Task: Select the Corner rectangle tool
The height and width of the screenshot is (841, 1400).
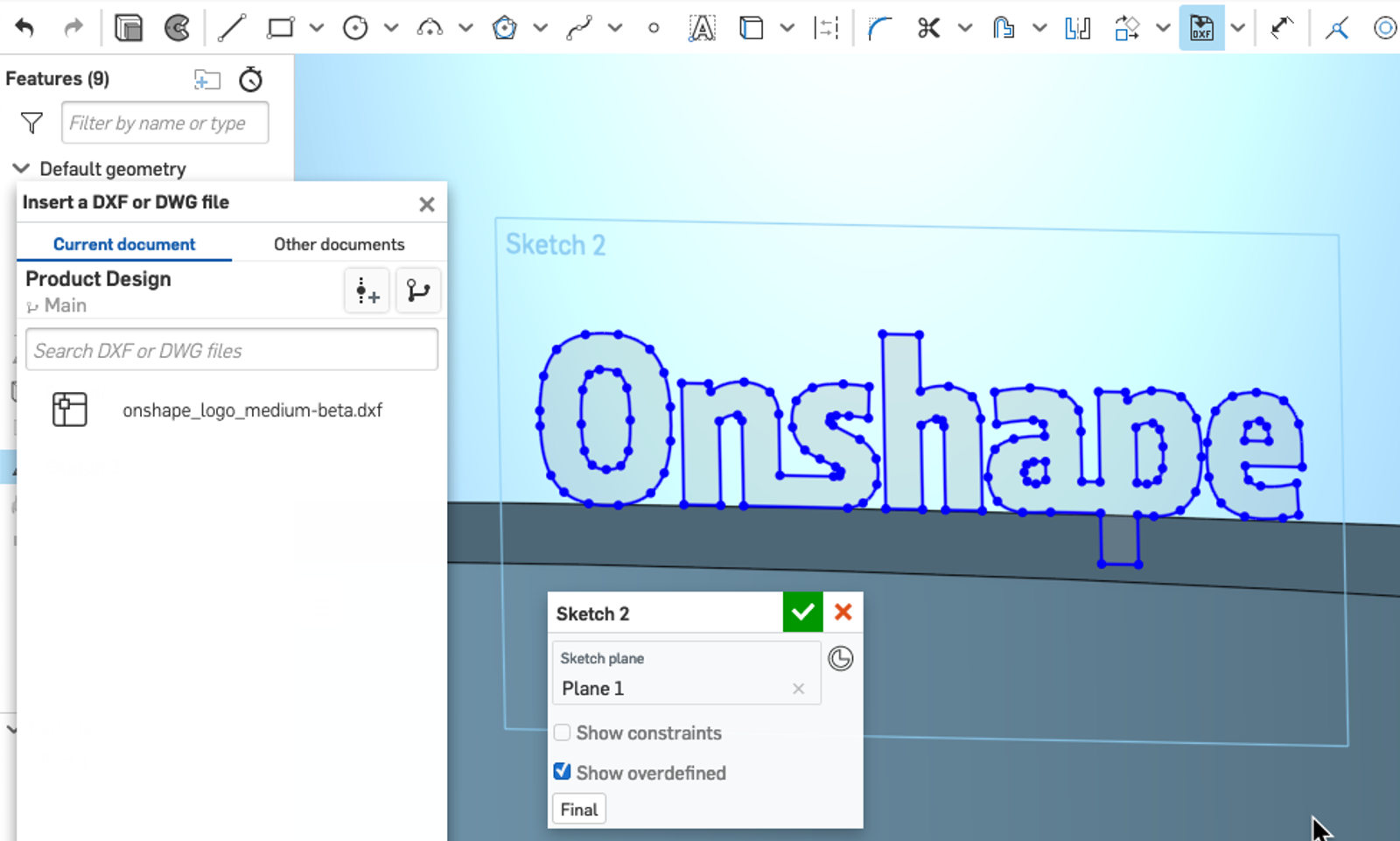Action: pyautogui.click(x=280, y=27)
